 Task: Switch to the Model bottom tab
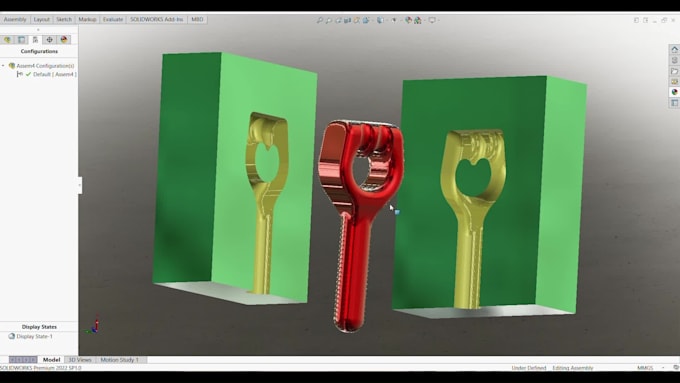51,360
